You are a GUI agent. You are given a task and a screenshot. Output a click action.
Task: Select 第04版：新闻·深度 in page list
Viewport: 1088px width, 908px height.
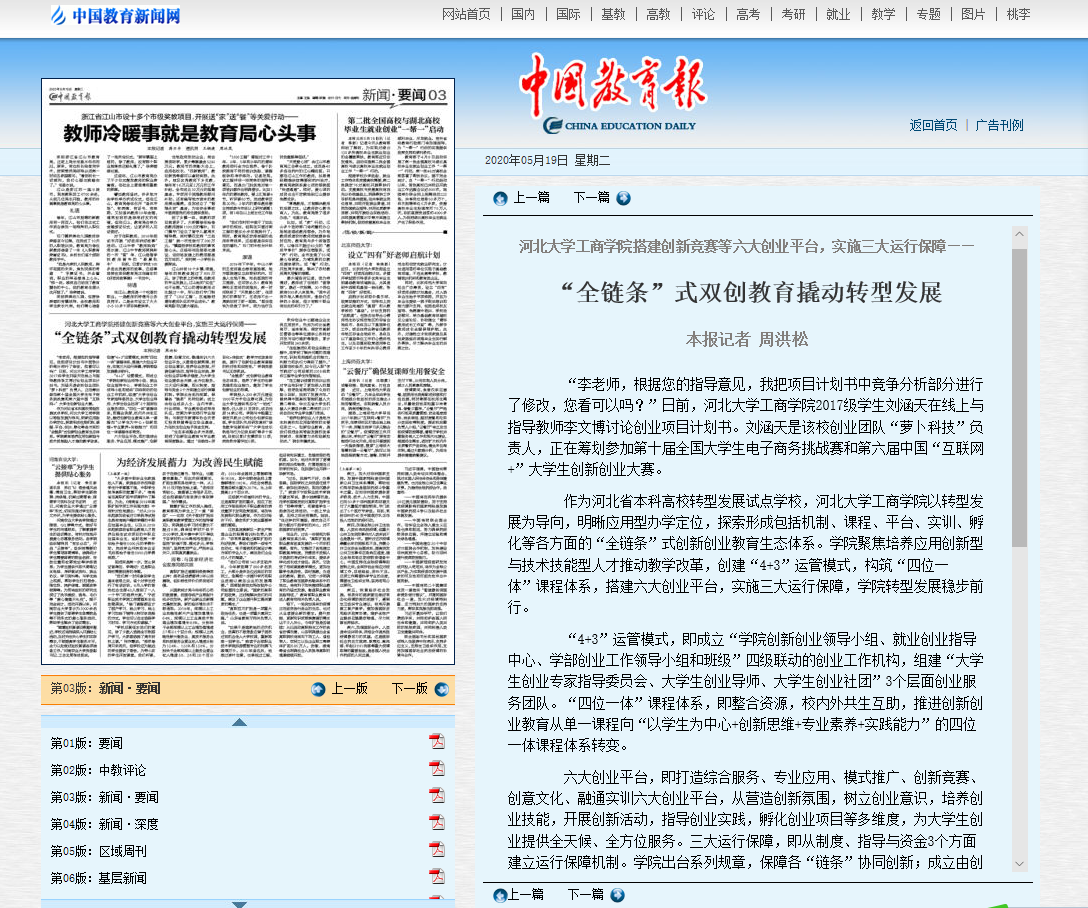click(x=105, y=825)
